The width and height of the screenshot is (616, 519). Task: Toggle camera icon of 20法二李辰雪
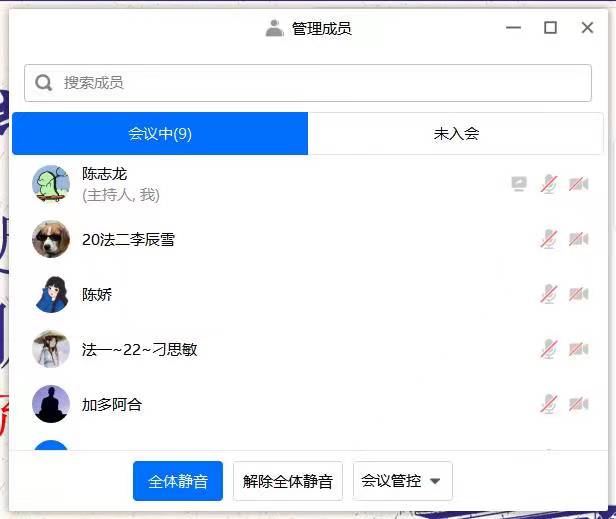point(579,239)
